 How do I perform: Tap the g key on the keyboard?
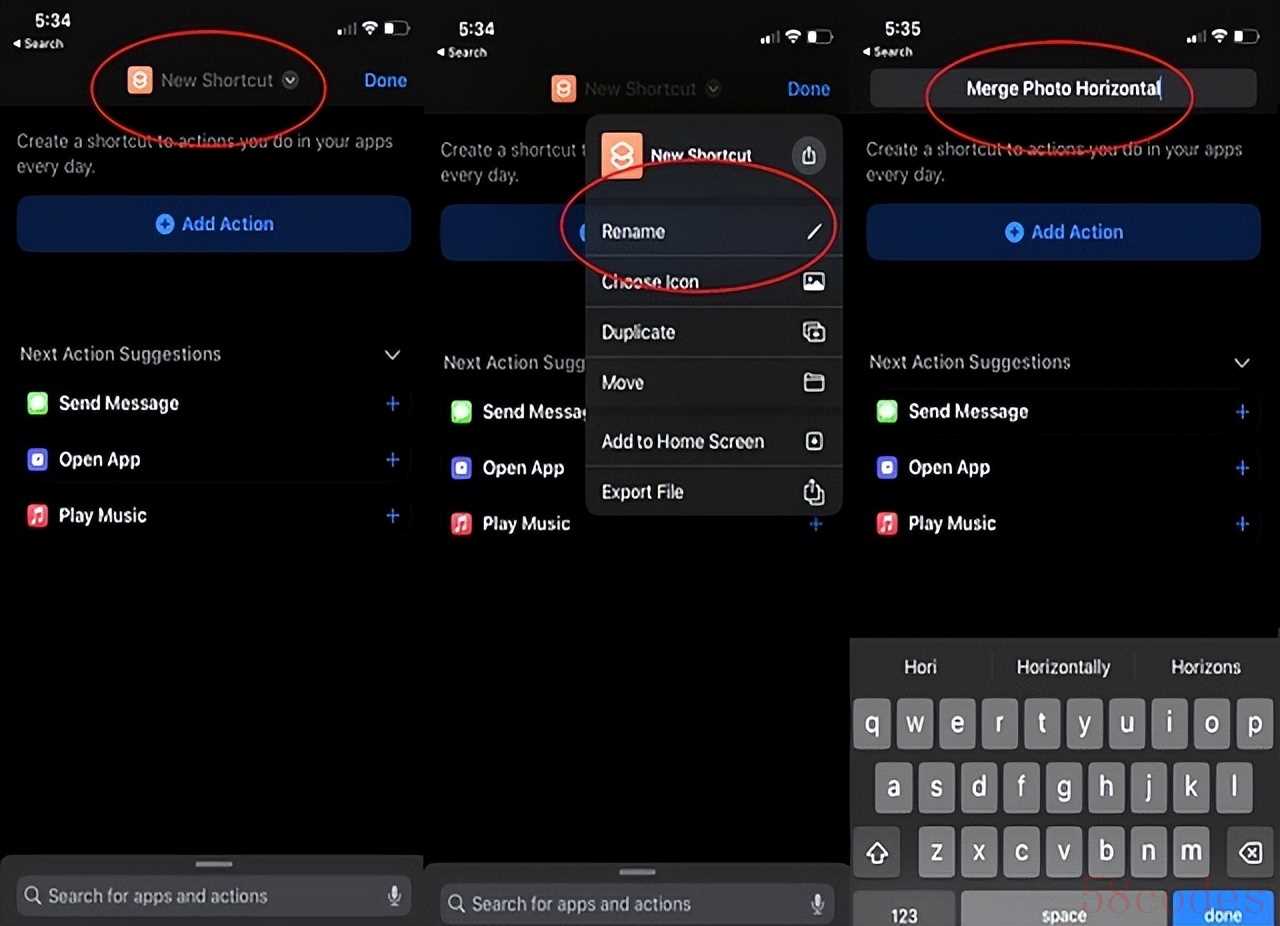[1063, 788]
